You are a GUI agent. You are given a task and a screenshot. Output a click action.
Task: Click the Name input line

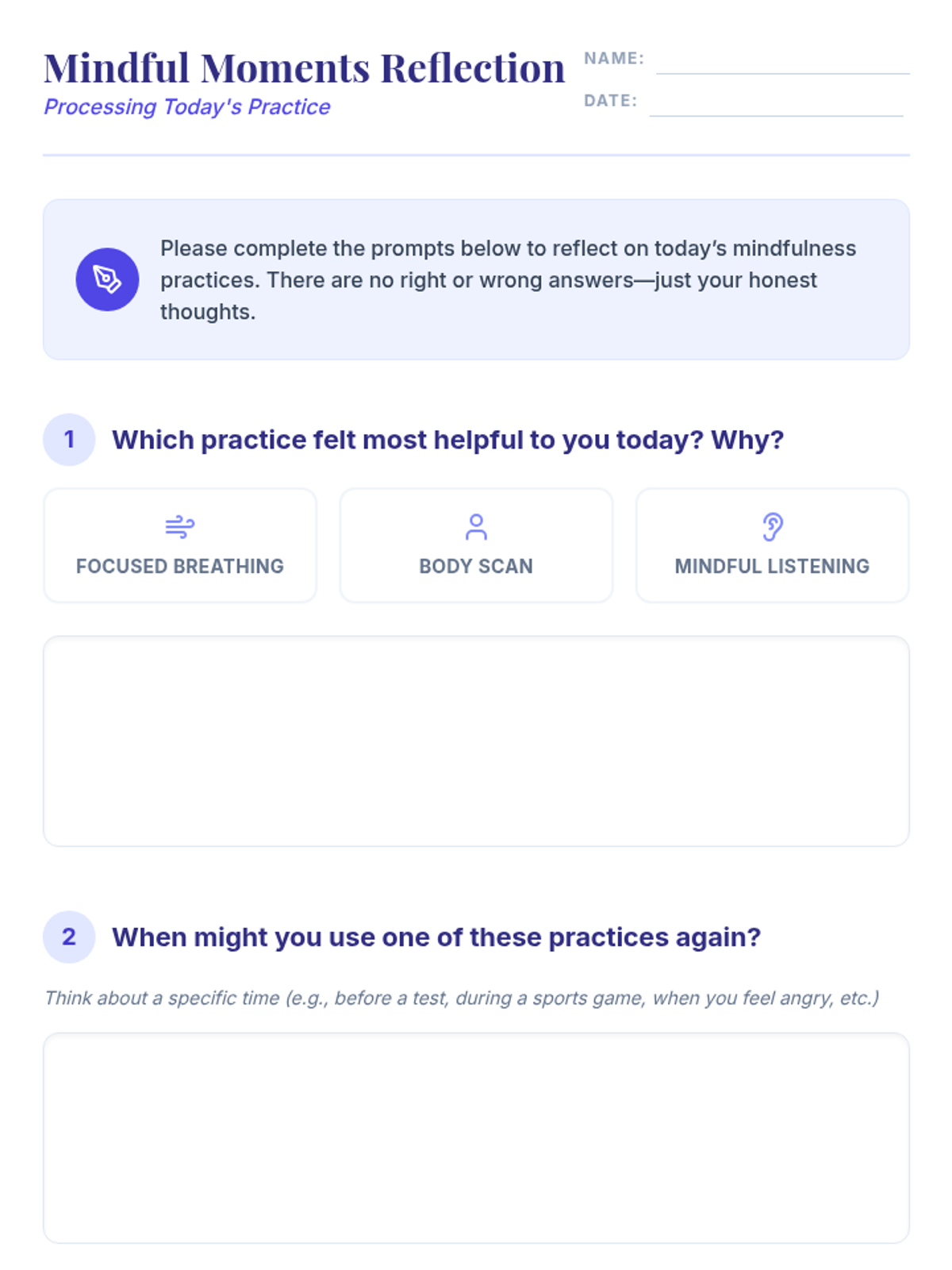point(782,62)
